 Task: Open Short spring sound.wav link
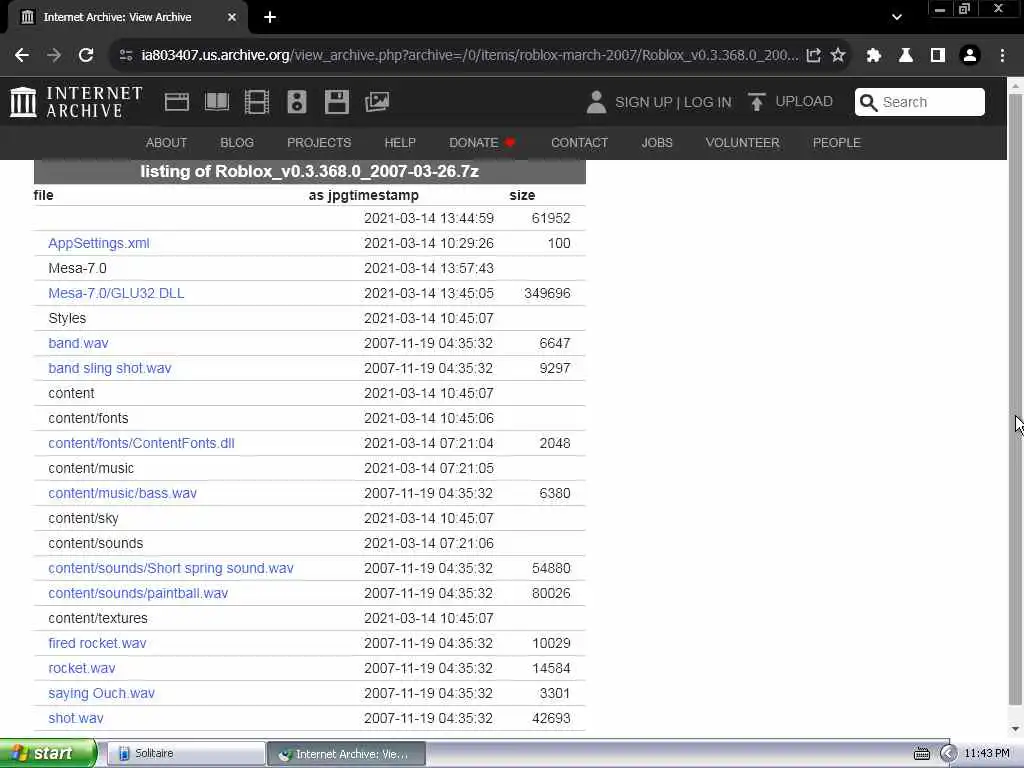[170, 568]
